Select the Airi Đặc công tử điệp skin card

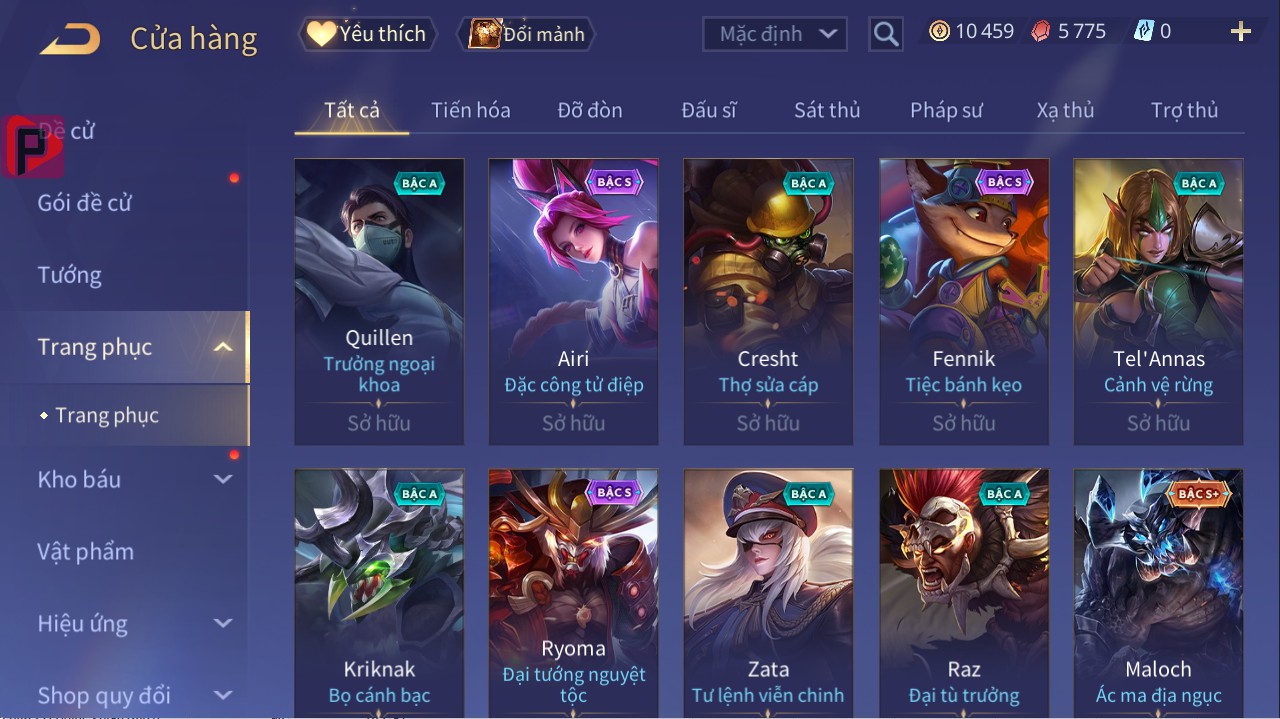coord(573,301)
